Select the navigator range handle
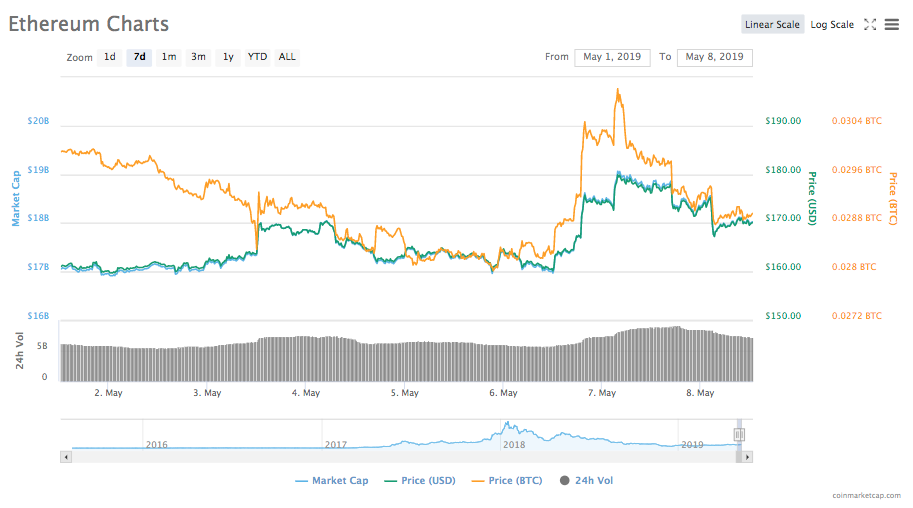The height and width of the screenshot is (508, 913). [x=739, y=435]
